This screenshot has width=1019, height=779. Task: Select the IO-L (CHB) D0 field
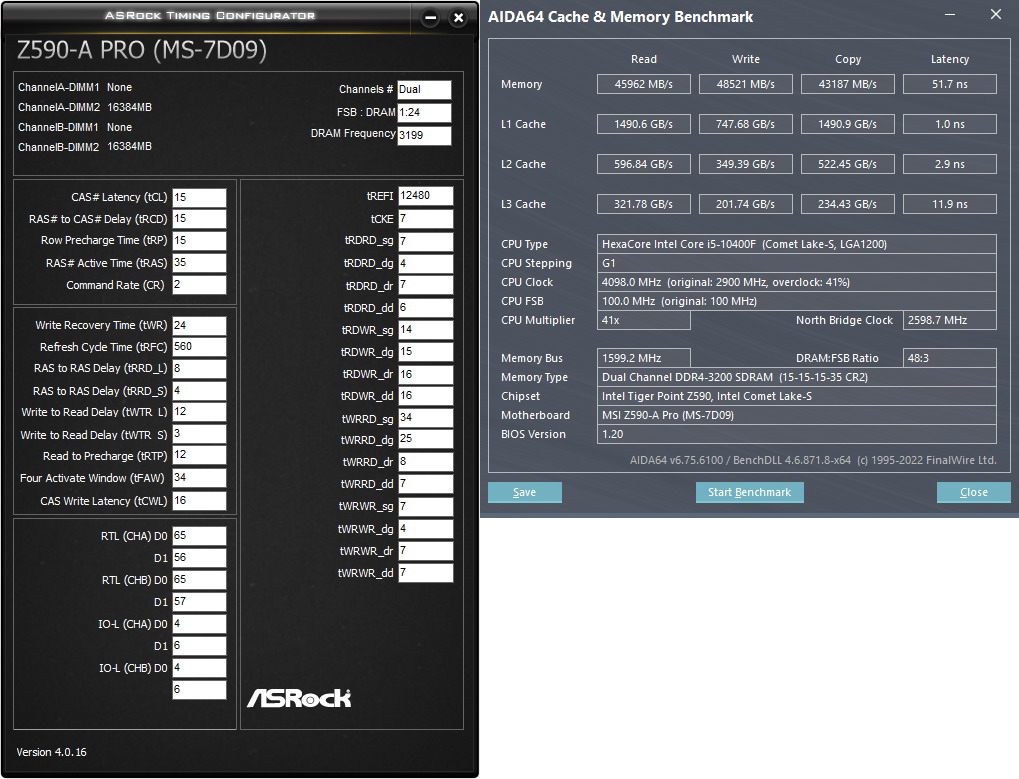[200, 668]
